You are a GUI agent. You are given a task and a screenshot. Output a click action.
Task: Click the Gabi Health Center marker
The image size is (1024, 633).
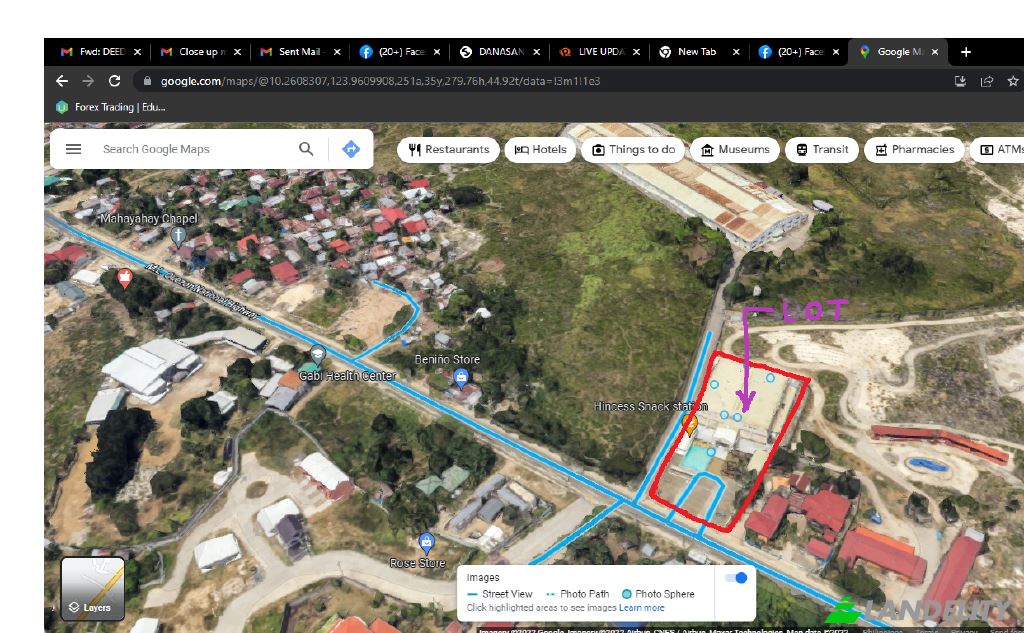317,356
